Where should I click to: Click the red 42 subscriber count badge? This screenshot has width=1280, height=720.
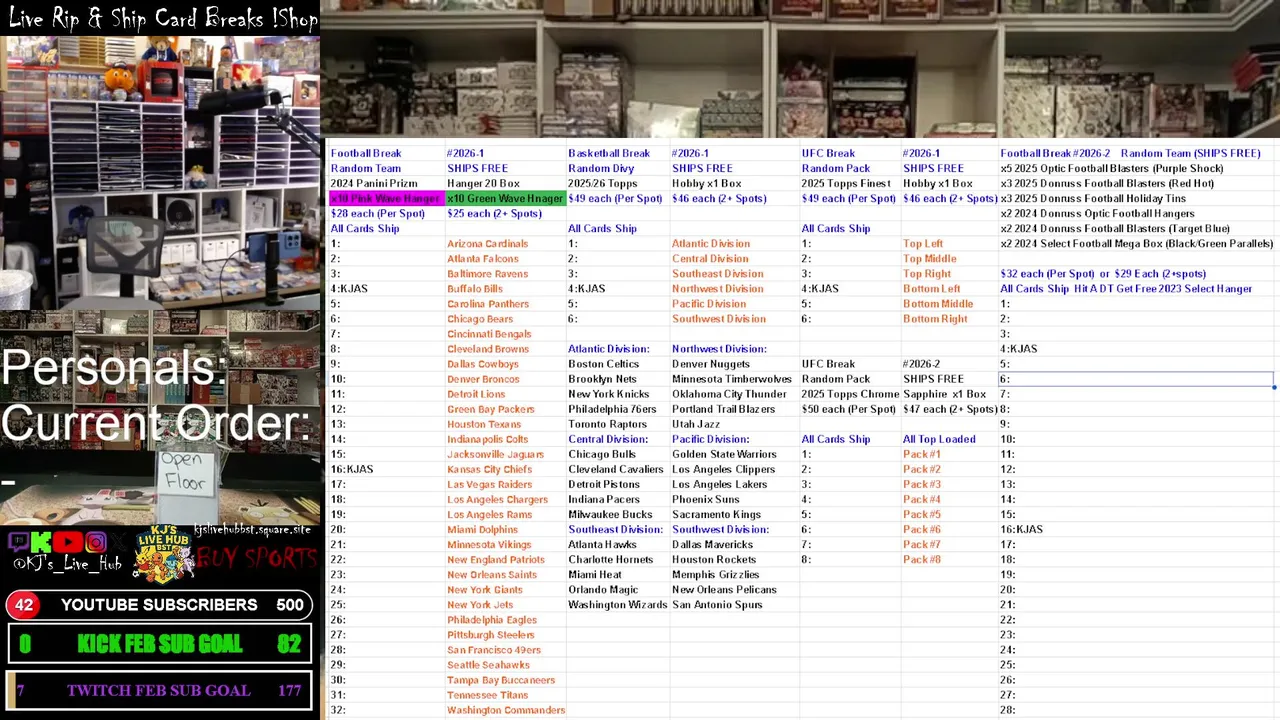(24, 605)
